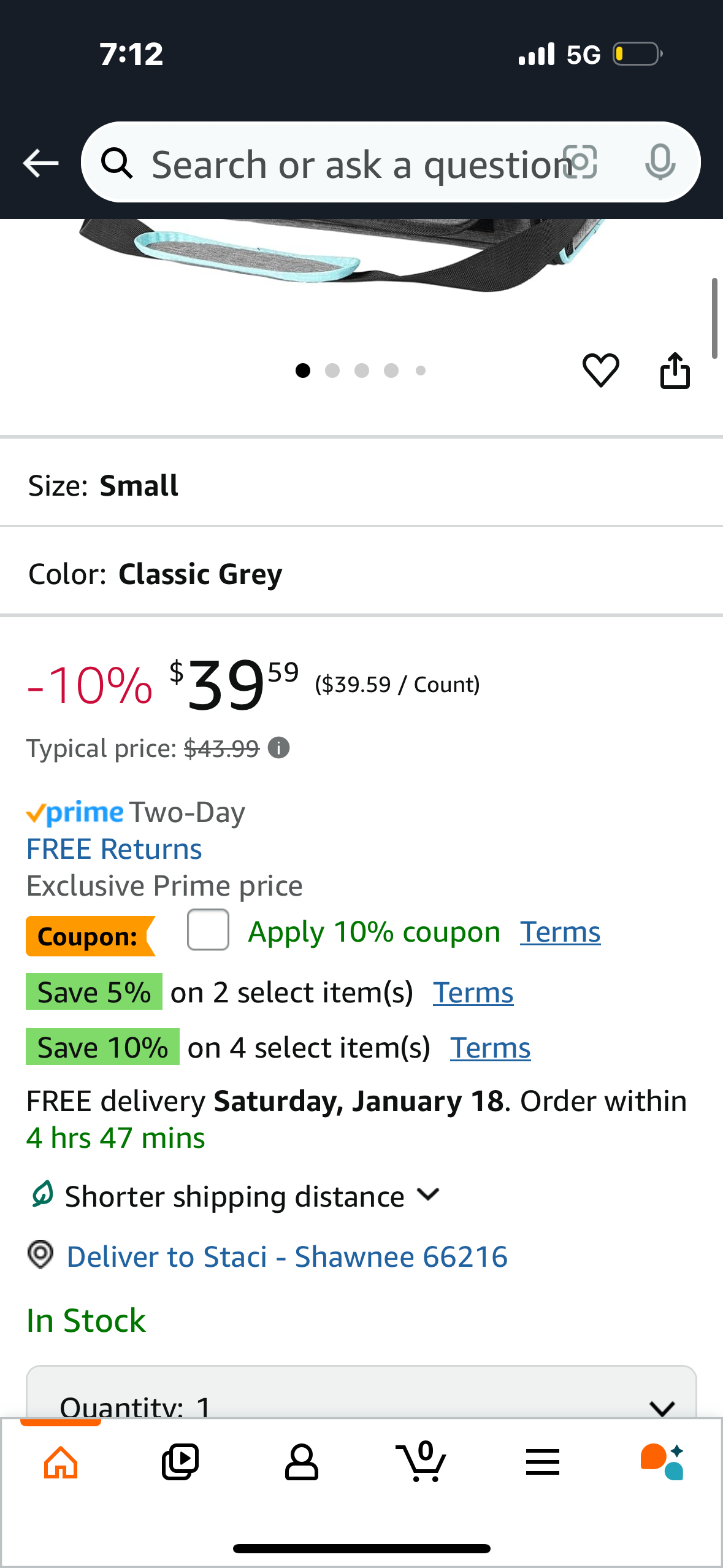Open Terms link for Save 5% offer

point(473,993)
